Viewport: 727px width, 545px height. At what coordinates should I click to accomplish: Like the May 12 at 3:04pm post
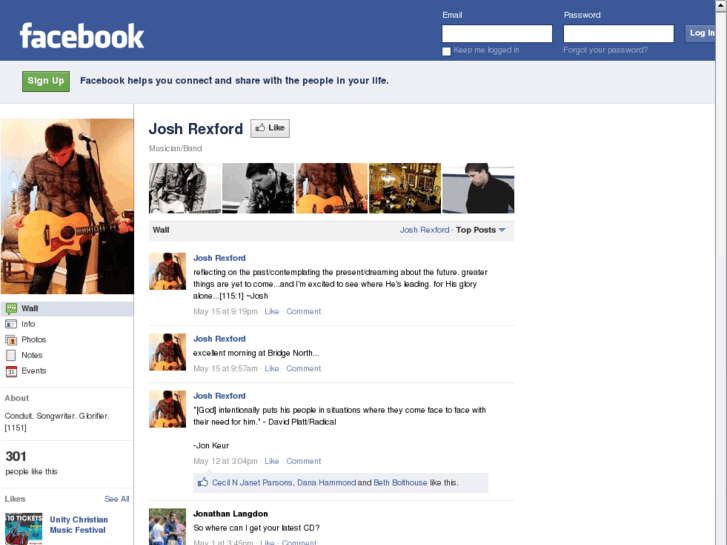point(272,461)
